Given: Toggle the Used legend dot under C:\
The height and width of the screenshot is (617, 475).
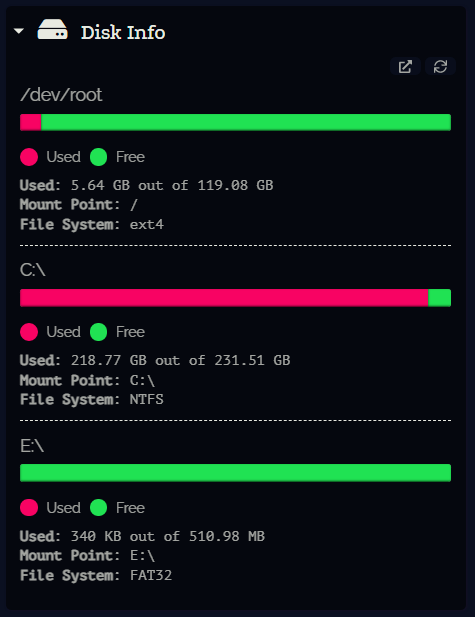Looking at the screenshot, I should coord(29,332).
